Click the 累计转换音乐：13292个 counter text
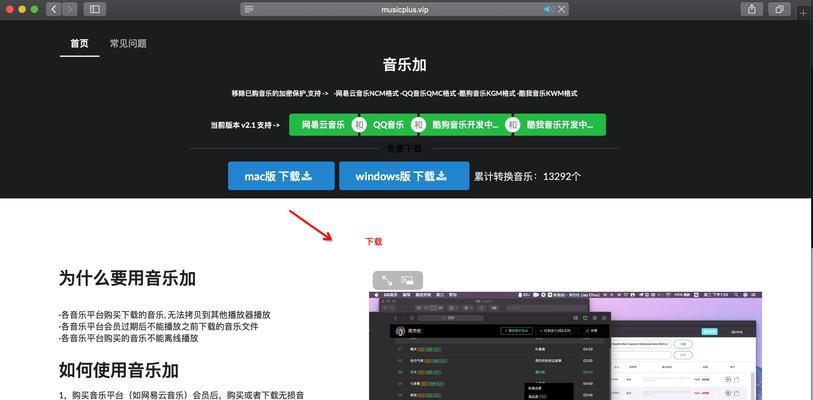Screen dimensions: 813x400 tap(528, 176)
